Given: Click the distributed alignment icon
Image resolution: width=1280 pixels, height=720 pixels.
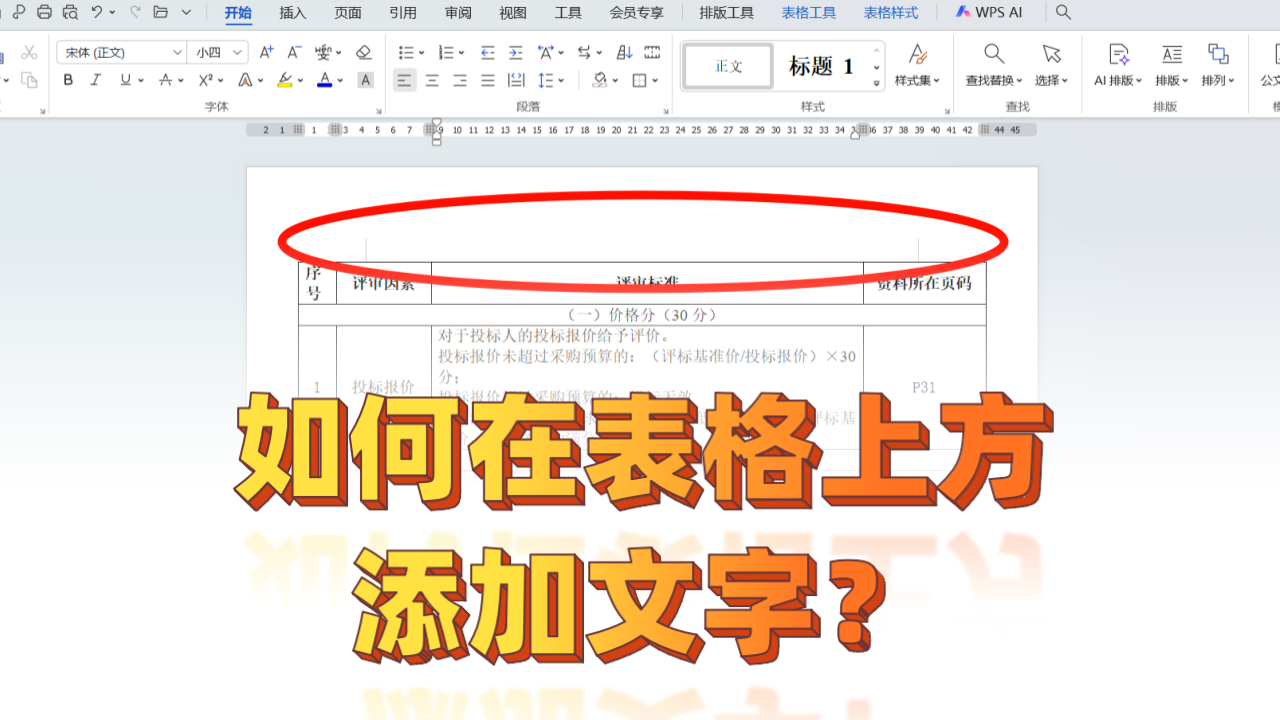Looking at the screenshot, I should [516, 80].
